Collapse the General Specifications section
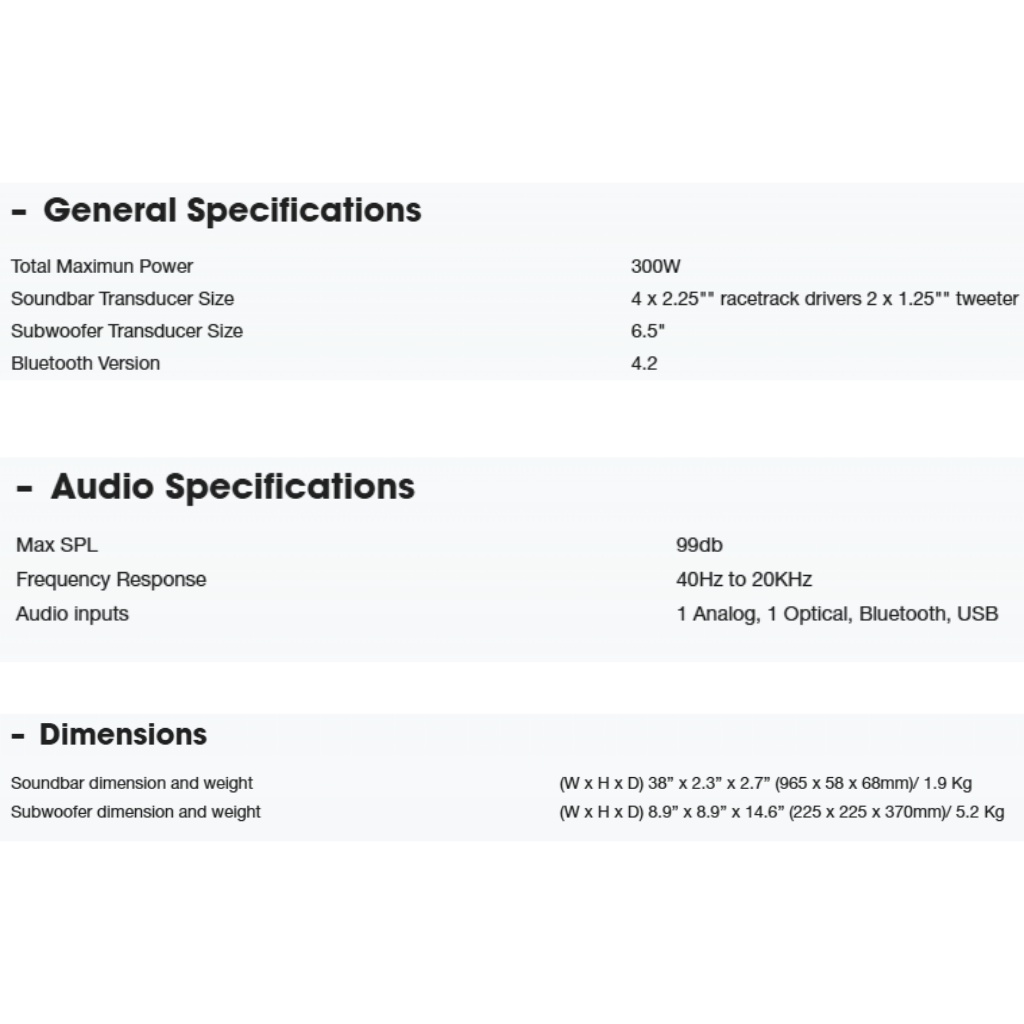The height and width of the screenshot is (1024, 1024). [232, 211]
